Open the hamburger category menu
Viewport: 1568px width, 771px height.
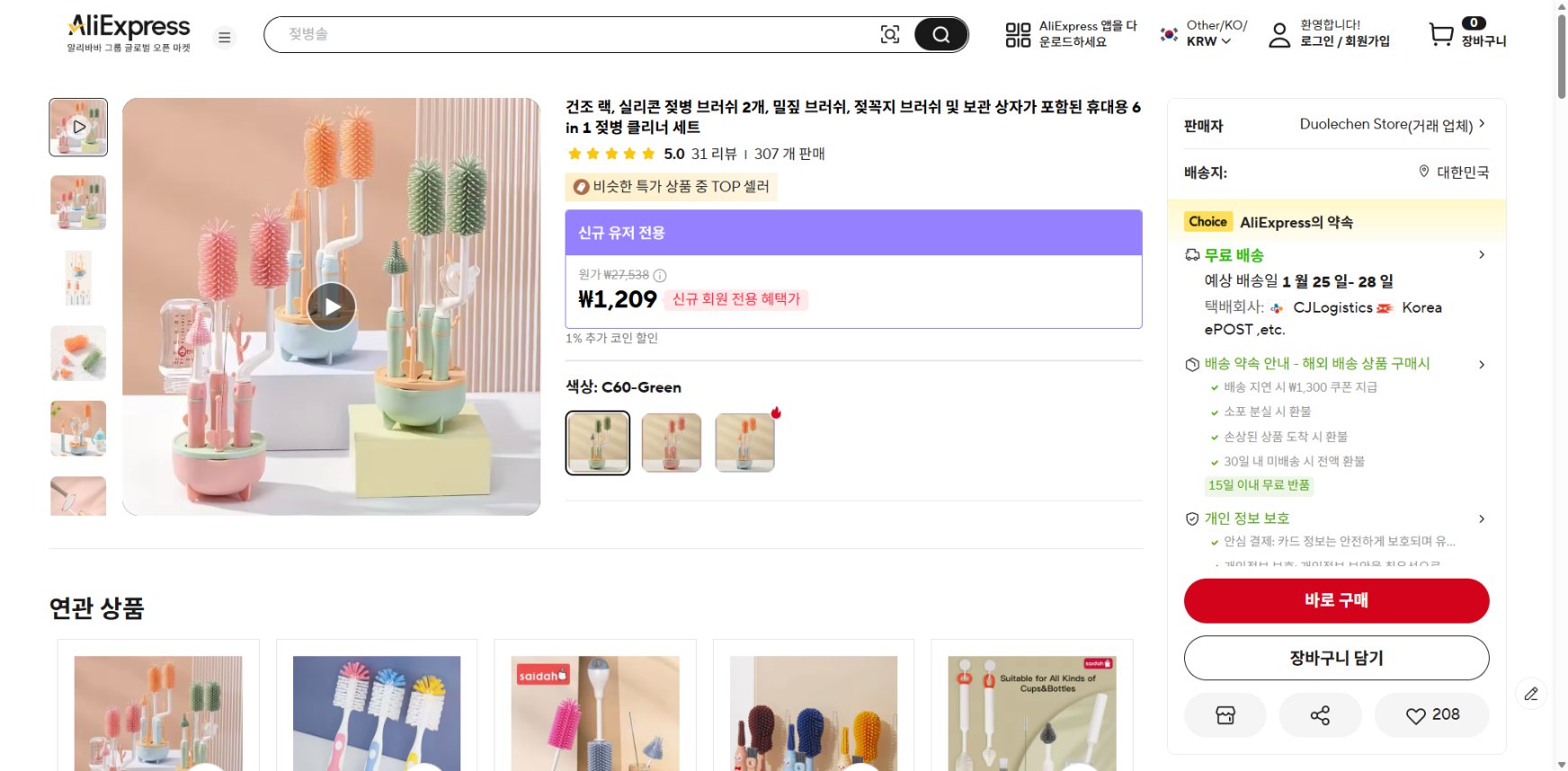coord(225,37)
